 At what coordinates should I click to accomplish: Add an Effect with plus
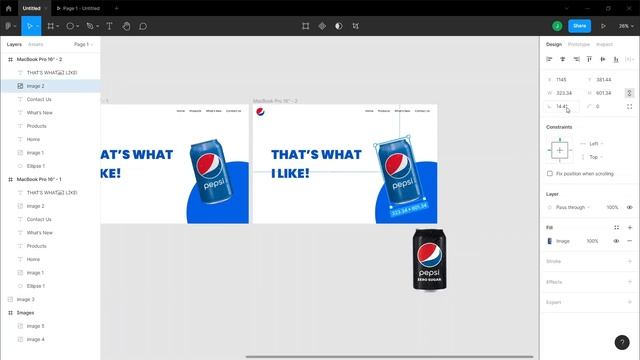coord(630,282)
